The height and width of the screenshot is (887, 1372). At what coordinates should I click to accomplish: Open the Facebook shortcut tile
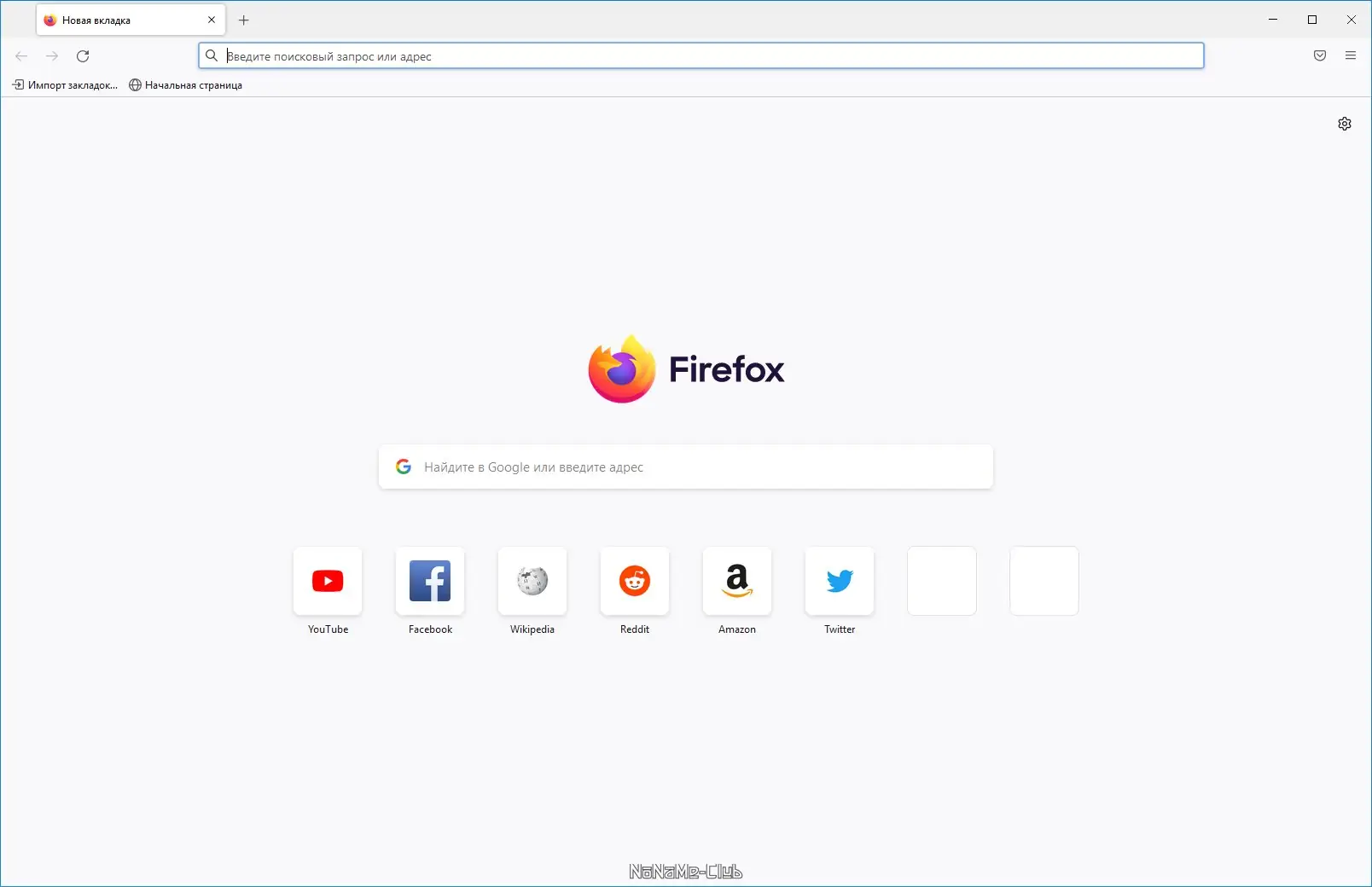coord(429,581)
